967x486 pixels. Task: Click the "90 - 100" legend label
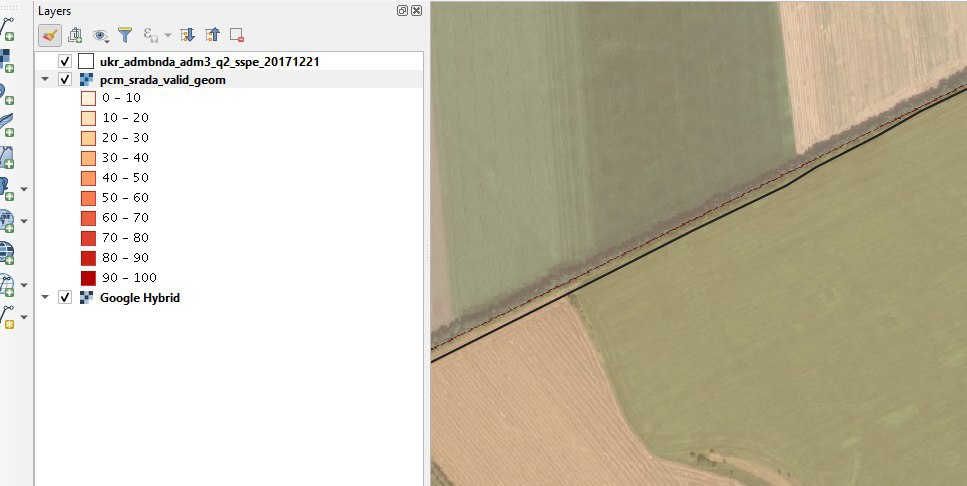click(x=130, y=278)
